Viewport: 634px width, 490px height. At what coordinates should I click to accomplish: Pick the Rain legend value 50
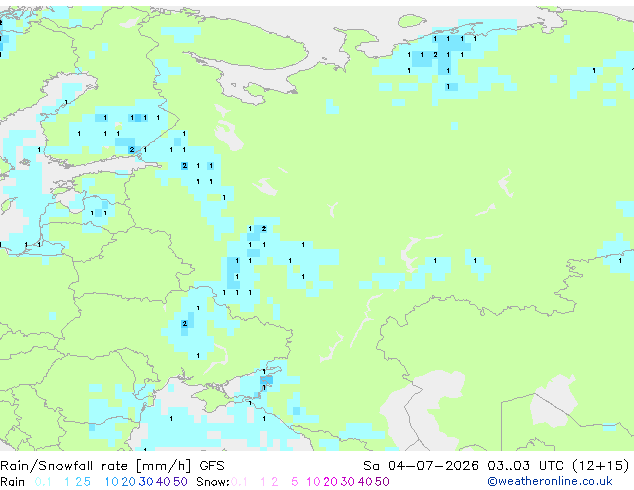coord(180,482)
